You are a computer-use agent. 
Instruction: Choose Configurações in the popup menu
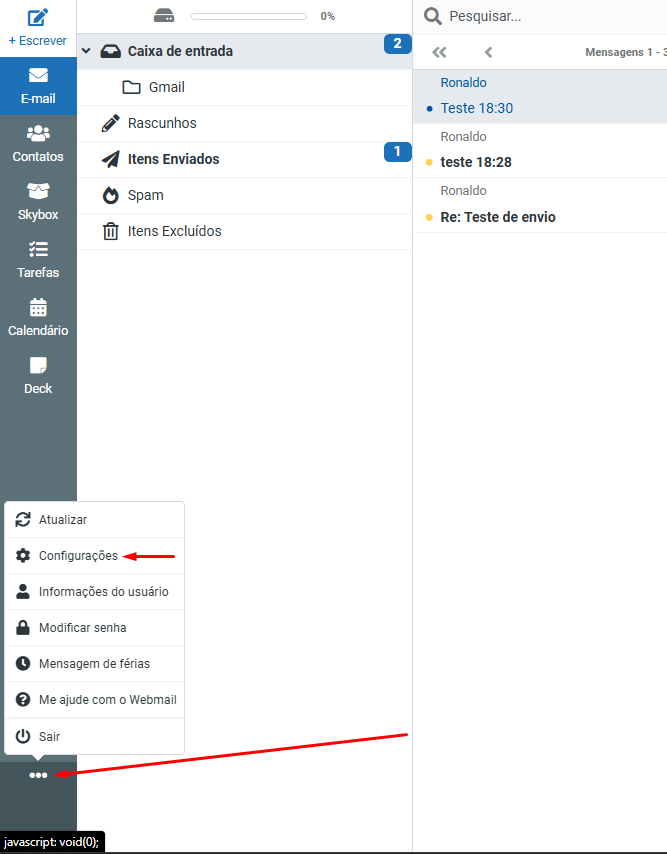click(94, 556)
